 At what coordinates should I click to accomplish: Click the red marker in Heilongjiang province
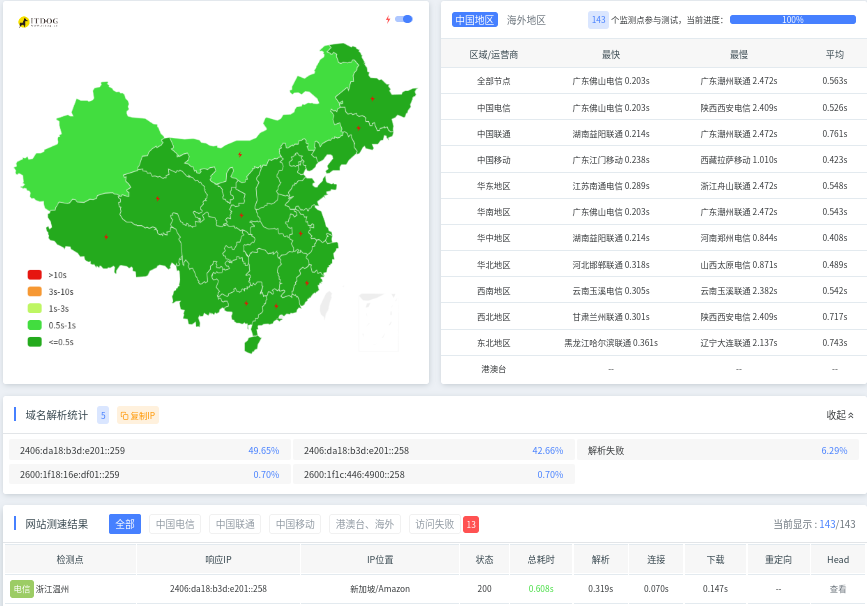[x=372, y=98]
